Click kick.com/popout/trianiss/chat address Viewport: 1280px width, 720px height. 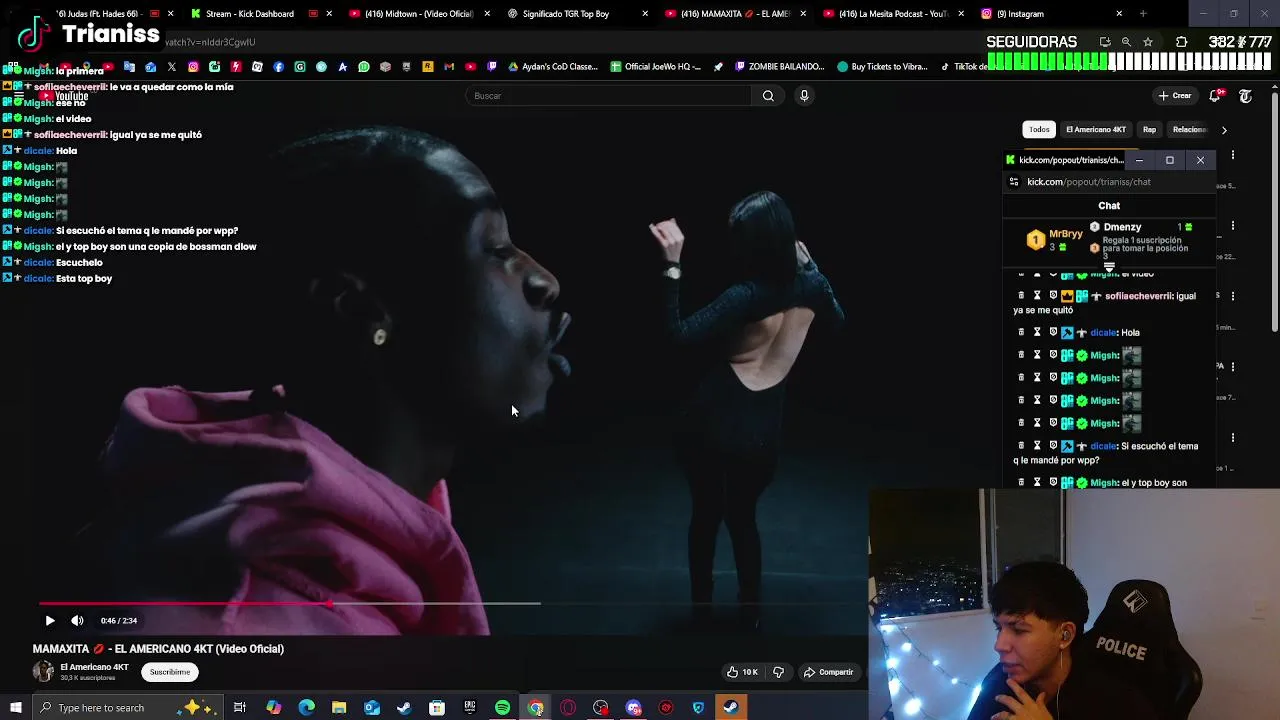1089,182
